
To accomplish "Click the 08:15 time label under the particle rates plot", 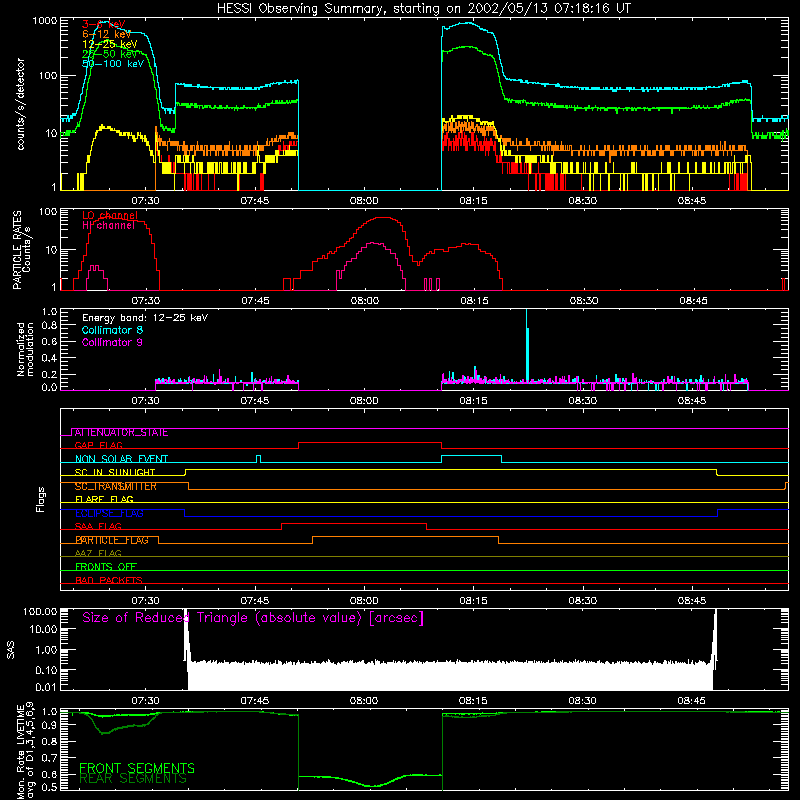I will tap(474, 301).
